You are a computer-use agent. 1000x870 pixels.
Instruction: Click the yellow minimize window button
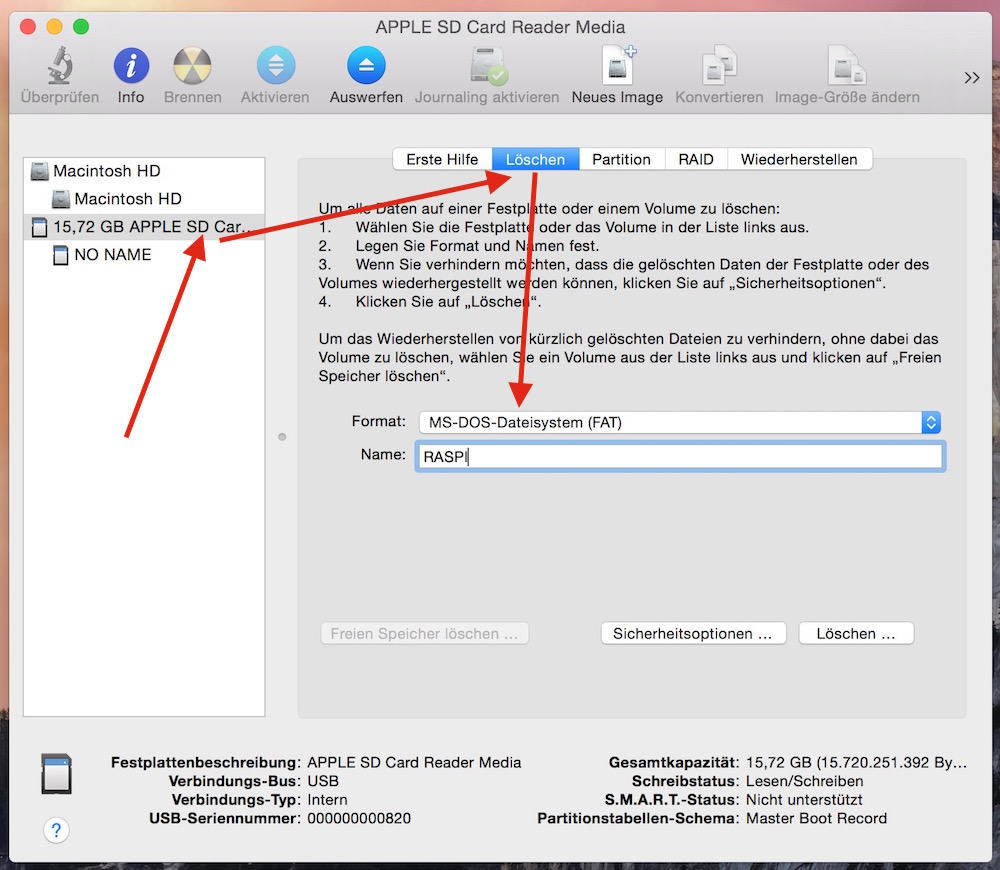click(55, 27)
